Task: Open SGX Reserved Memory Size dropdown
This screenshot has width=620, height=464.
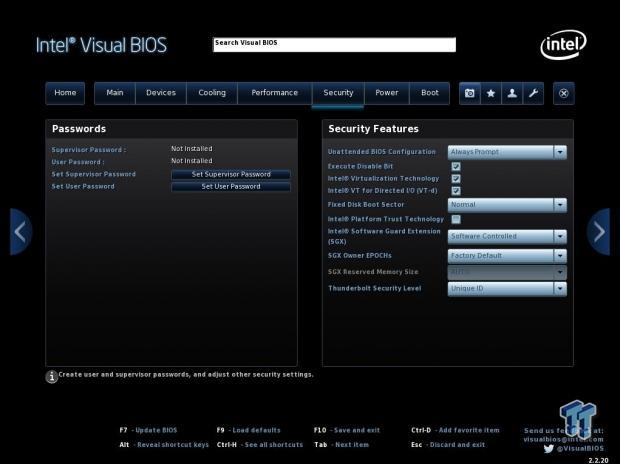Action: (507, 272)
